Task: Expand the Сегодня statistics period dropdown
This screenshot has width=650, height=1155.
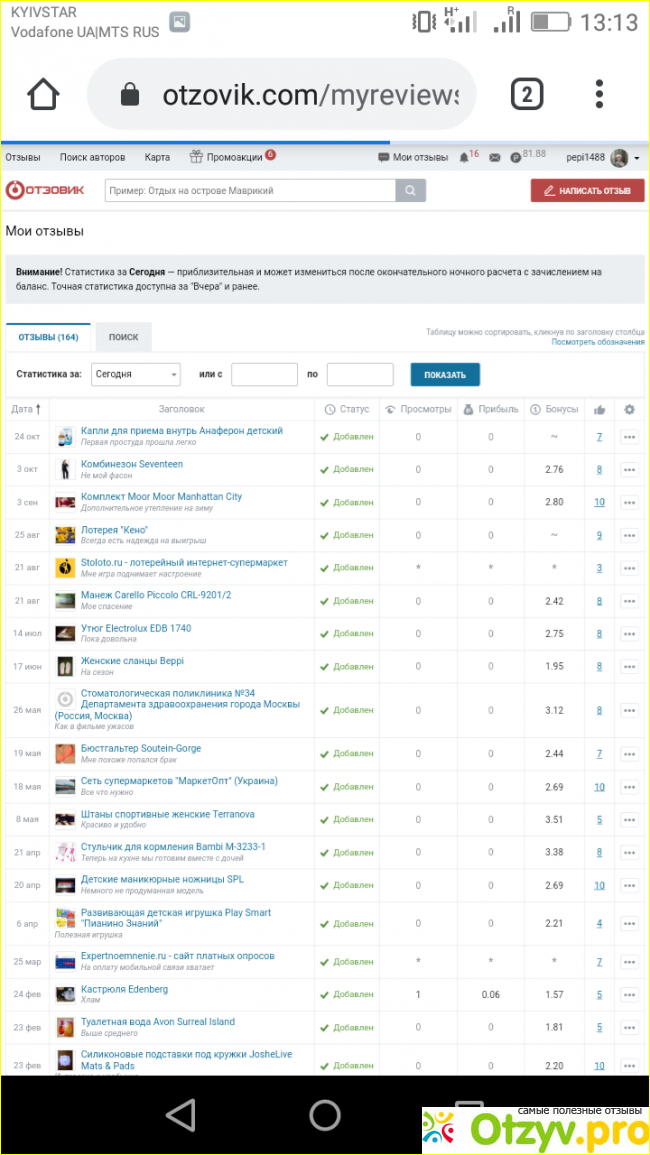Action: pyautogui.click(x=135, y=375)
